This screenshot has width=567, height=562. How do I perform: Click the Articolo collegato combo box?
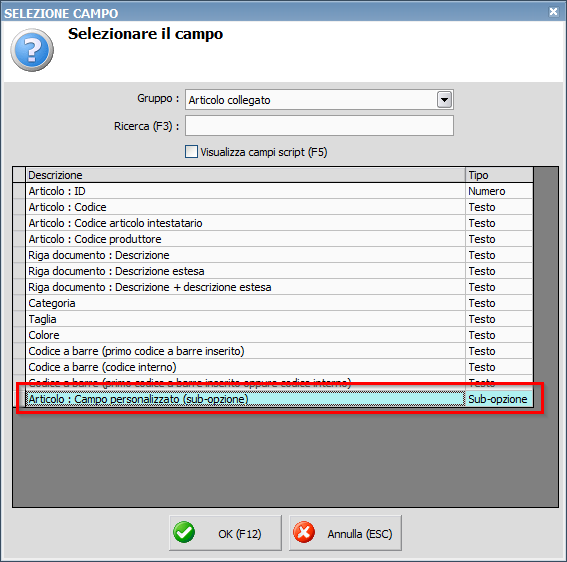click(x=319, y=99)
